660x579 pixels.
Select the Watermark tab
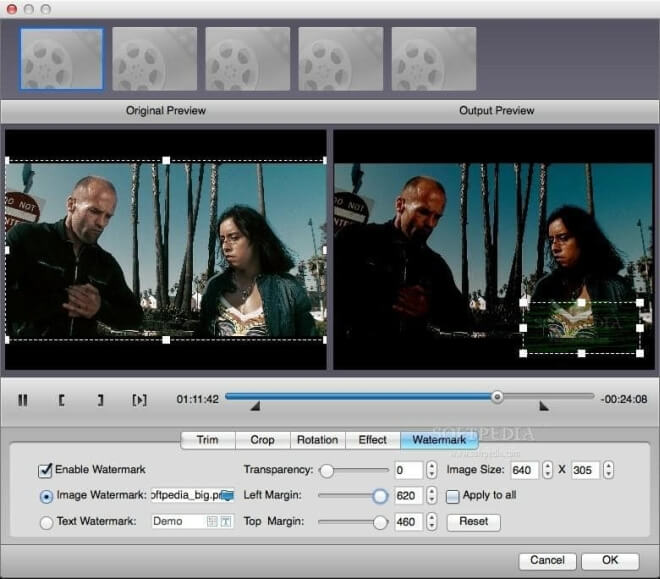(439, 440)
